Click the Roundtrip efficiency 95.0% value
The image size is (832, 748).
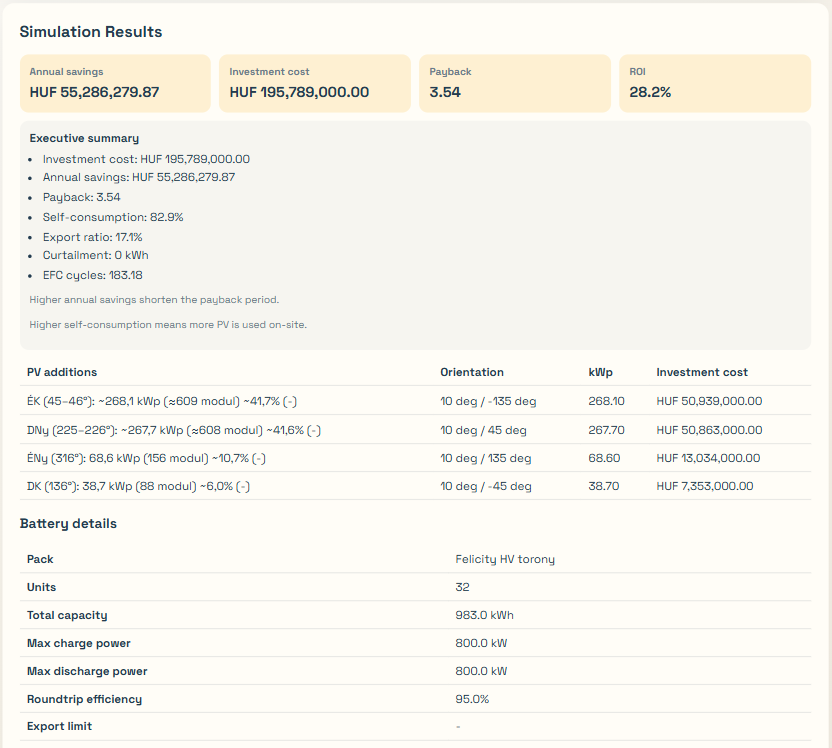[x=472, y=699]
